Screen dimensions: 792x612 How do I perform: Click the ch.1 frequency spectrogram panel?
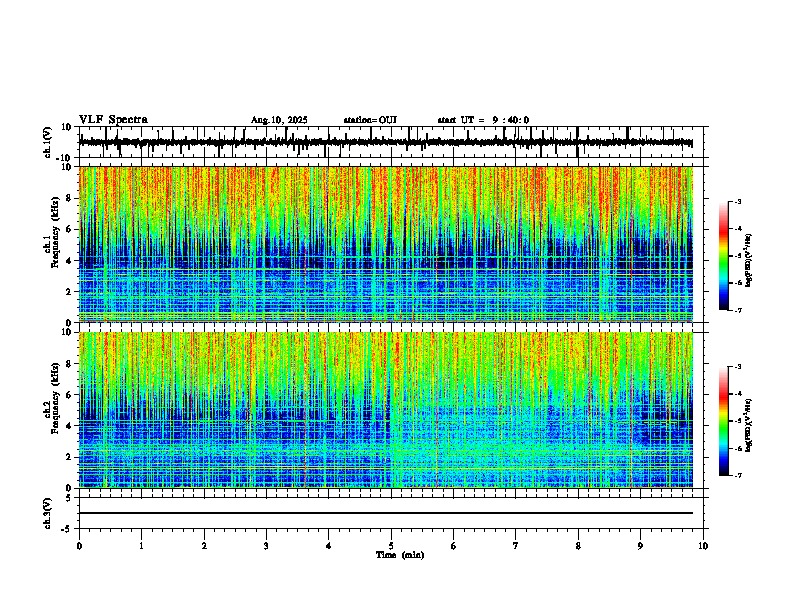point(386,244)
